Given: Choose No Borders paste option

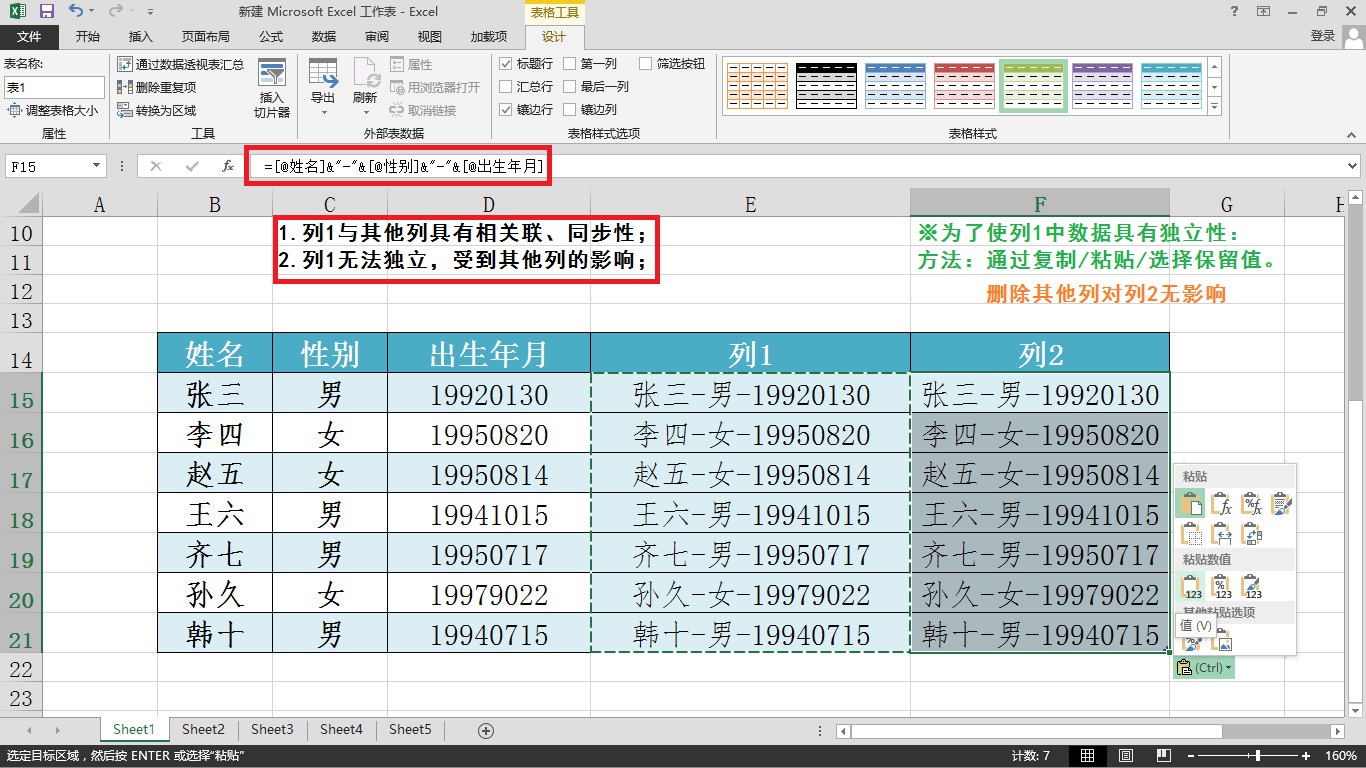Looking at the screenshot, I should pos(1192,534).
